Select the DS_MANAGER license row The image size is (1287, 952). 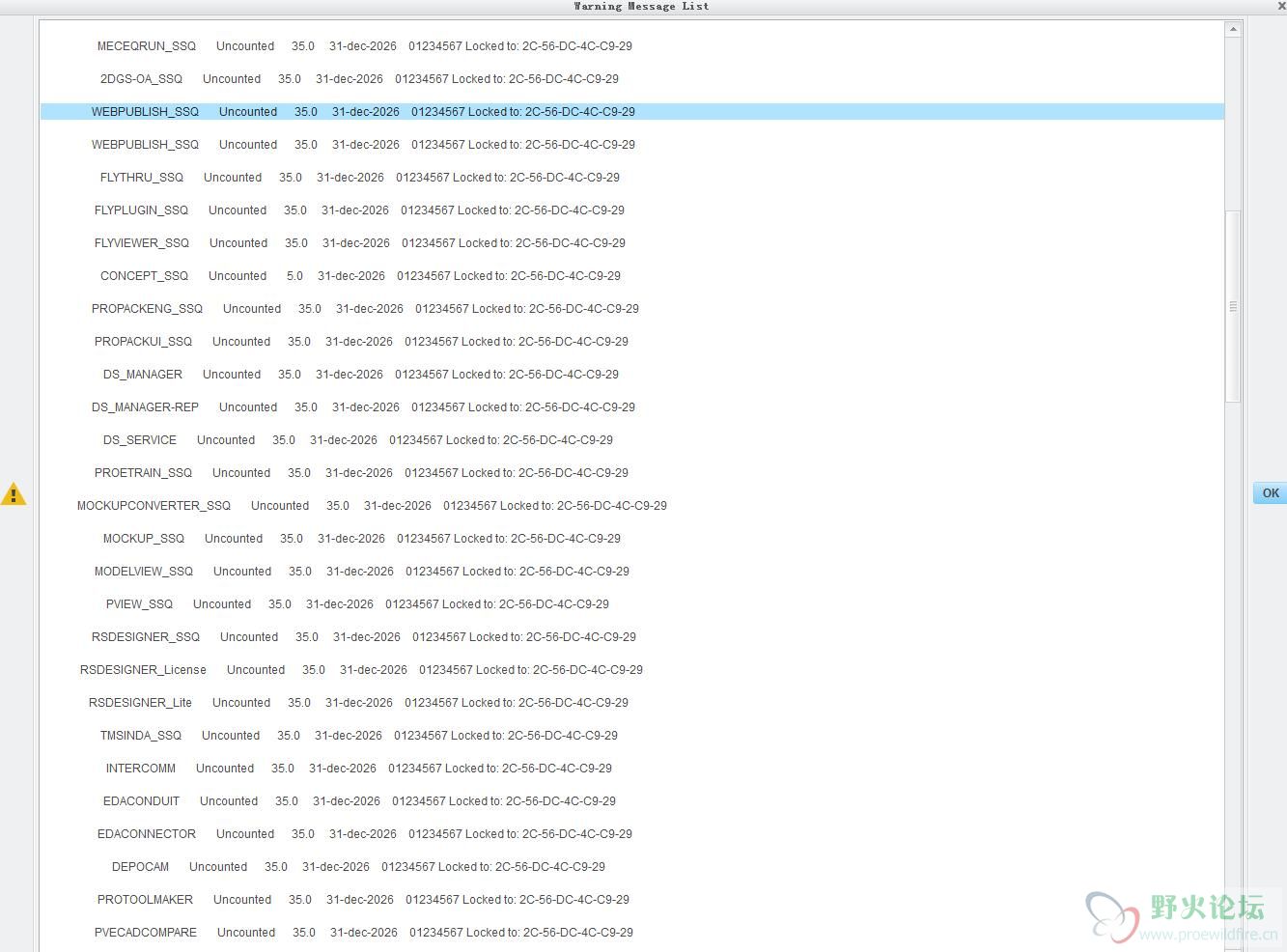pos(632,375)
